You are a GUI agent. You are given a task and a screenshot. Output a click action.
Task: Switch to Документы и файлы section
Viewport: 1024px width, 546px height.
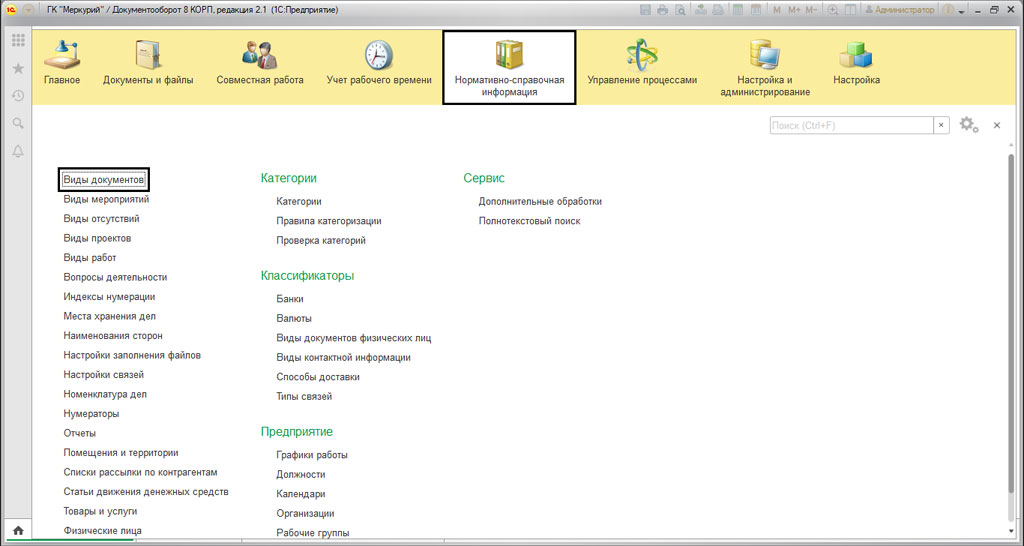click(x=148, y=63)
